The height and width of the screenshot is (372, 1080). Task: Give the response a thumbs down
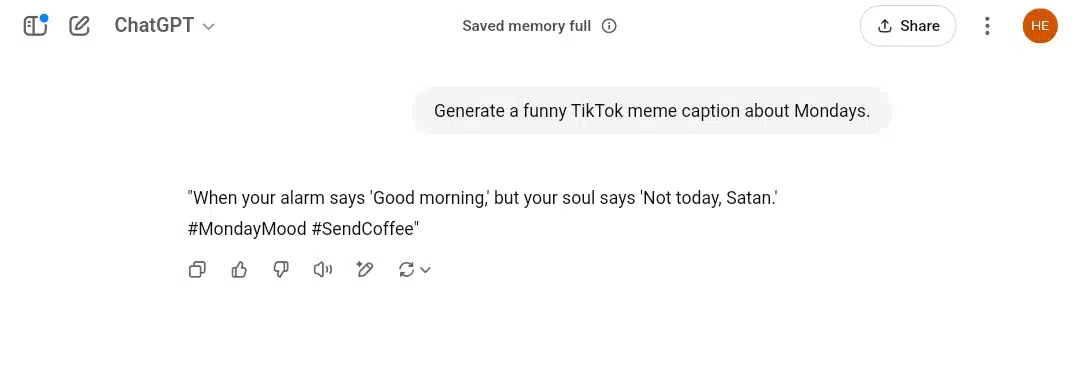[281, 269]
